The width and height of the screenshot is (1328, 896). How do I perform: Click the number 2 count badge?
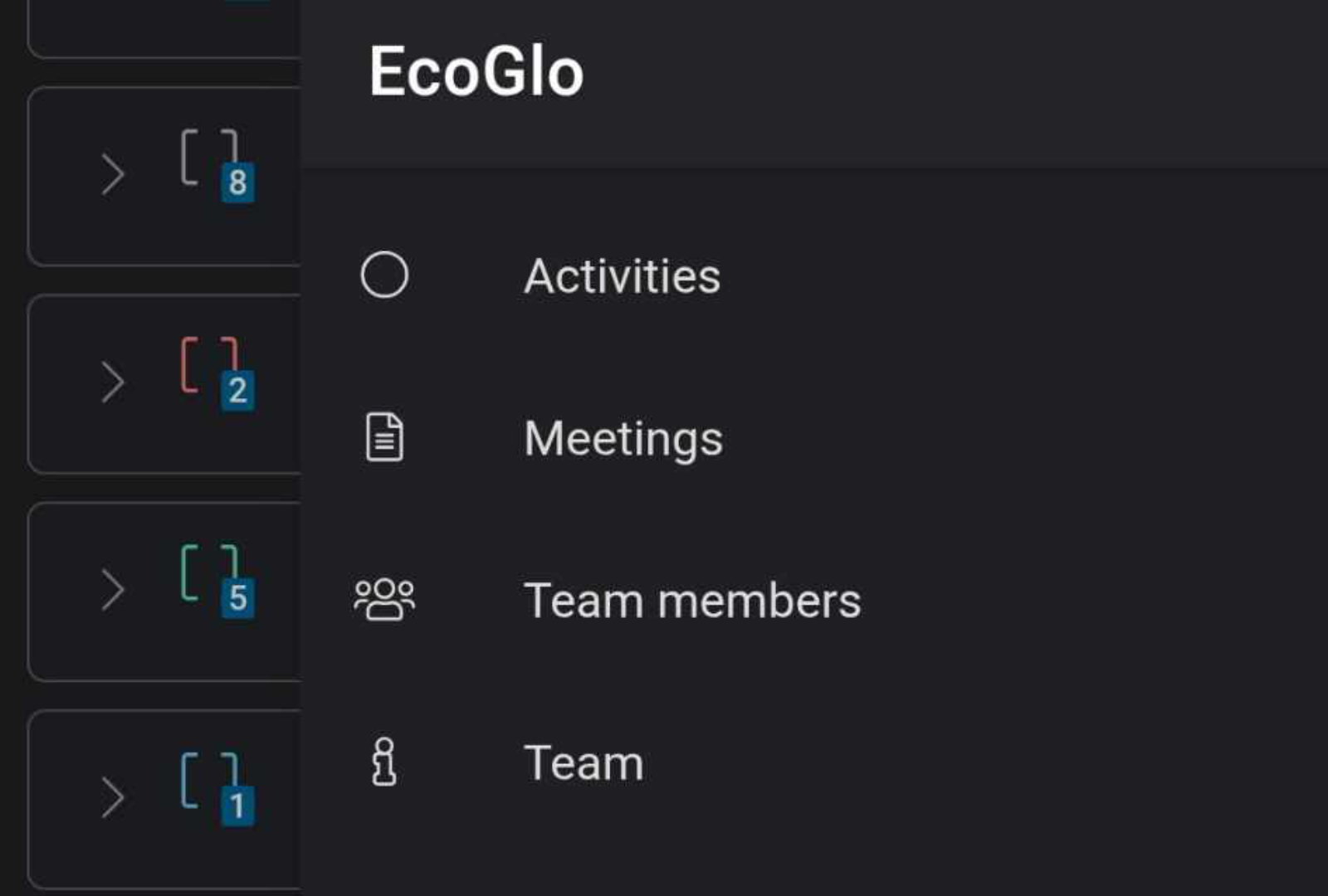tap(237, 390)
